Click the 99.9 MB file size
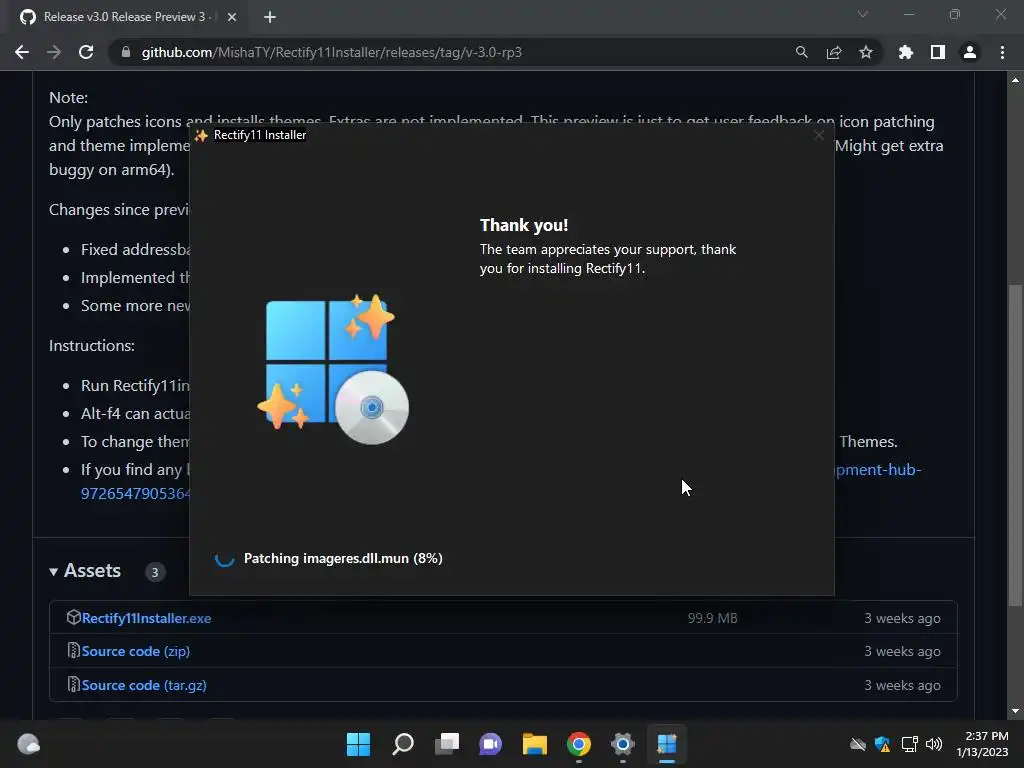 [712, 618]
